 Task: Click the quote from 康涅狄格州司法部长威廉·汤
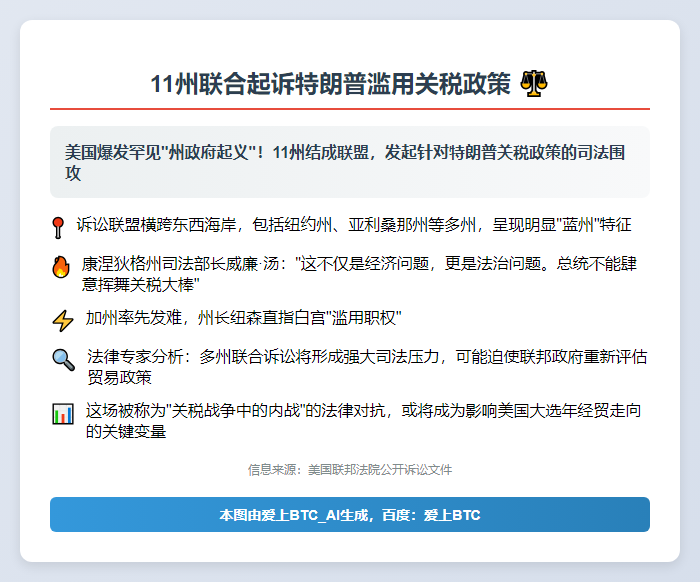359,274
